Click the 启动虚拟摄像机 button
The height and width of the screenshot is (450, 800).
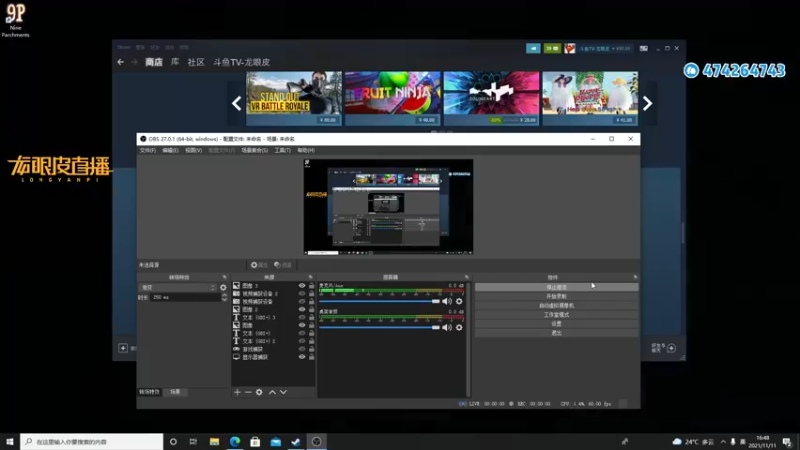[556, 306]
